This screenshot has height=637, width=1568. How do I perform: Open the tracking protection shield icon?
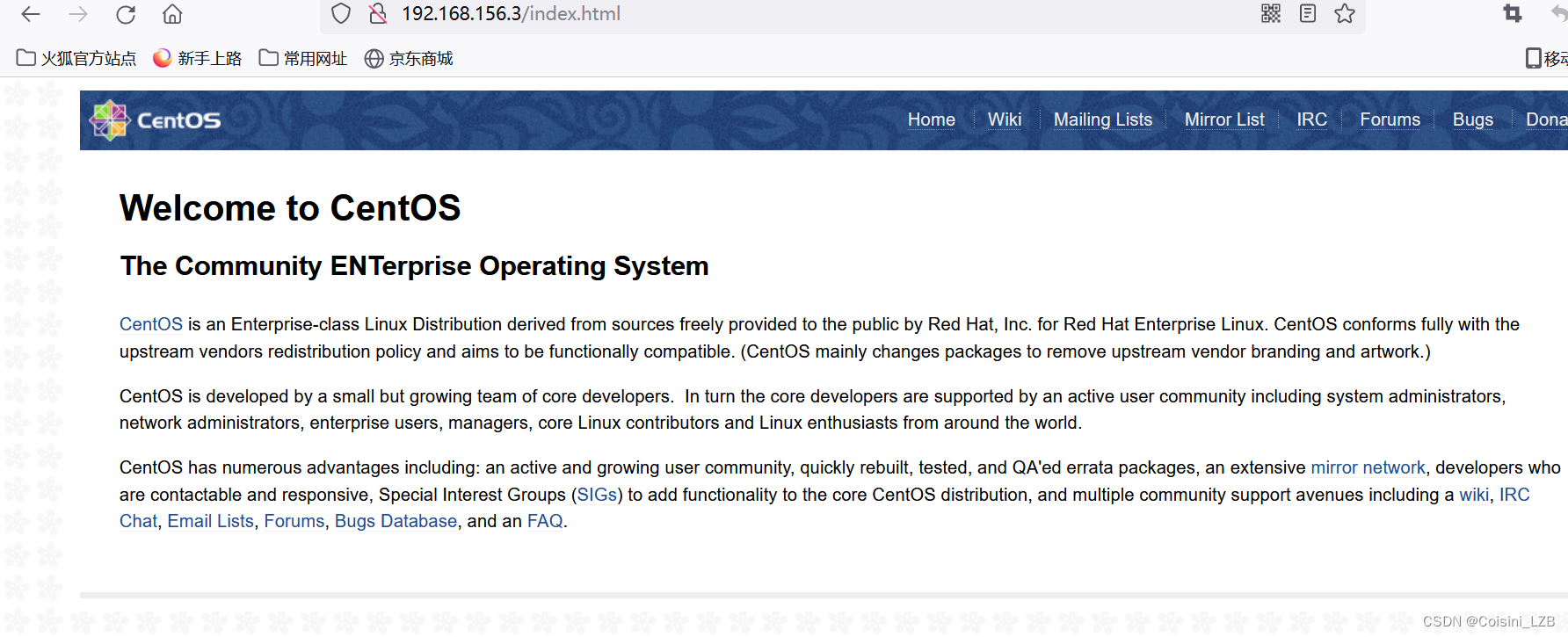tap(341, 13)
